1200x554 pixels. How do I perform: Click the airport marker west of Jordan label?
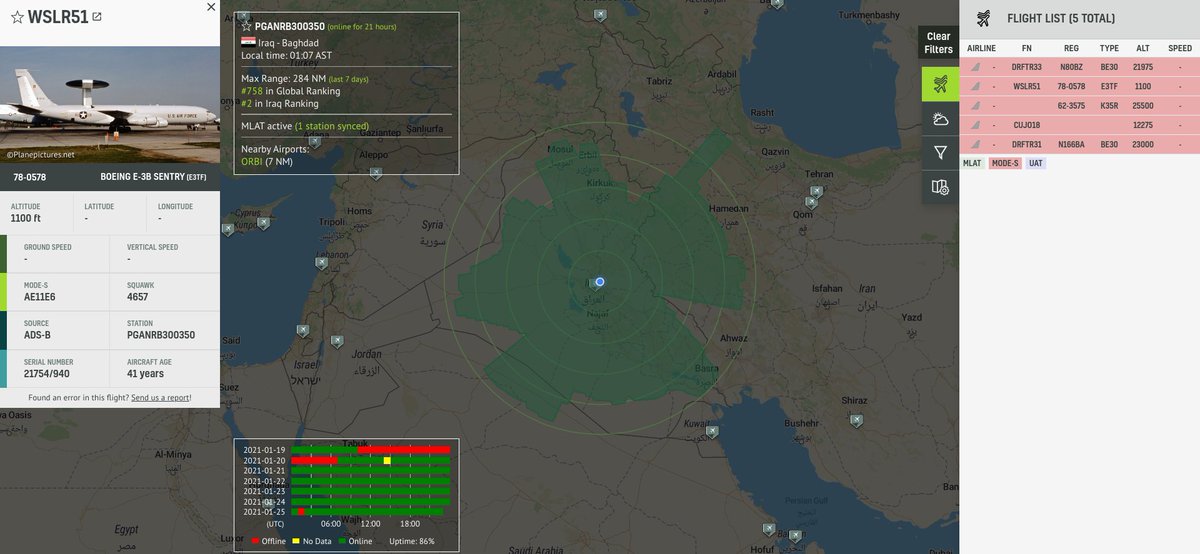pyautogui.click(x=337, y=341)
